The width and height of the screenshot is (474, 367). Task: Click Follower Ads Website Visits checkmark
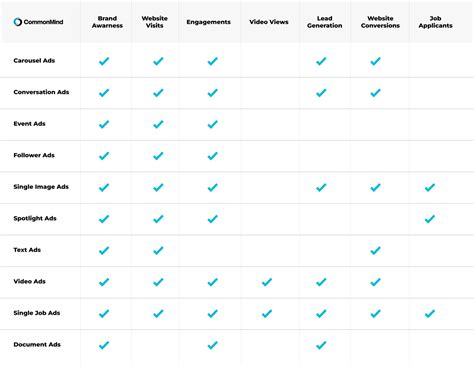coord(158,156)
